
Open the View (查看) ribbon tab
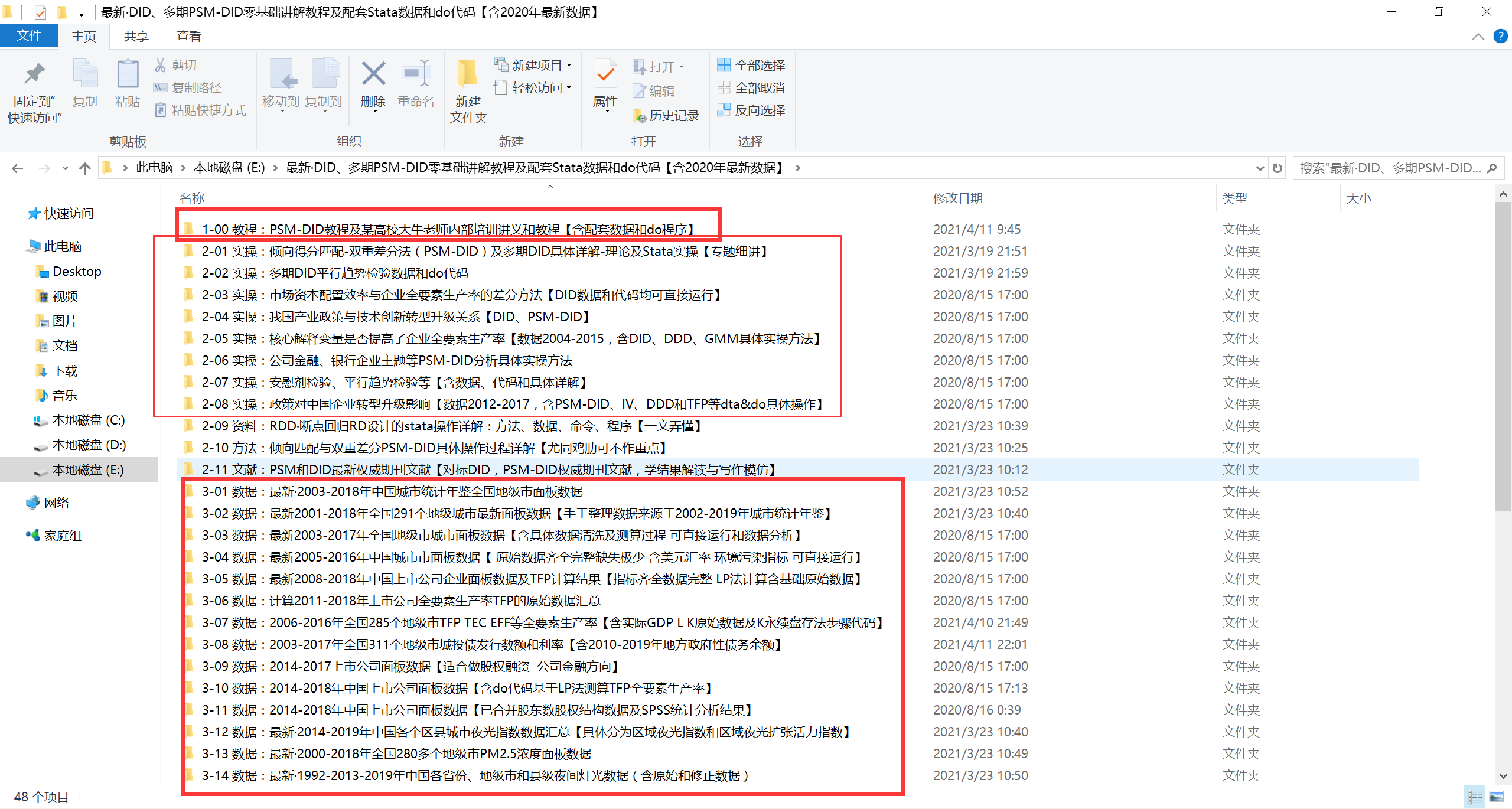pyautogui.click(x=188, y=37)
